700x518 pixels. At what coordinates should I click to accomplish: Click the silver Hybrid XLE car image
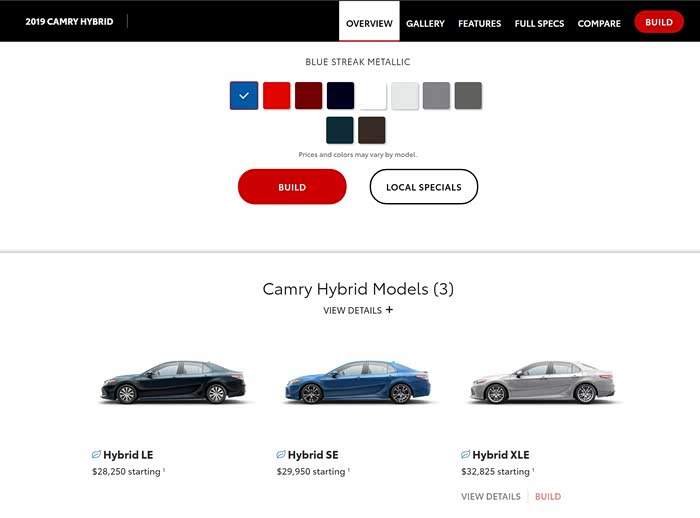click(x=543, y=382)
